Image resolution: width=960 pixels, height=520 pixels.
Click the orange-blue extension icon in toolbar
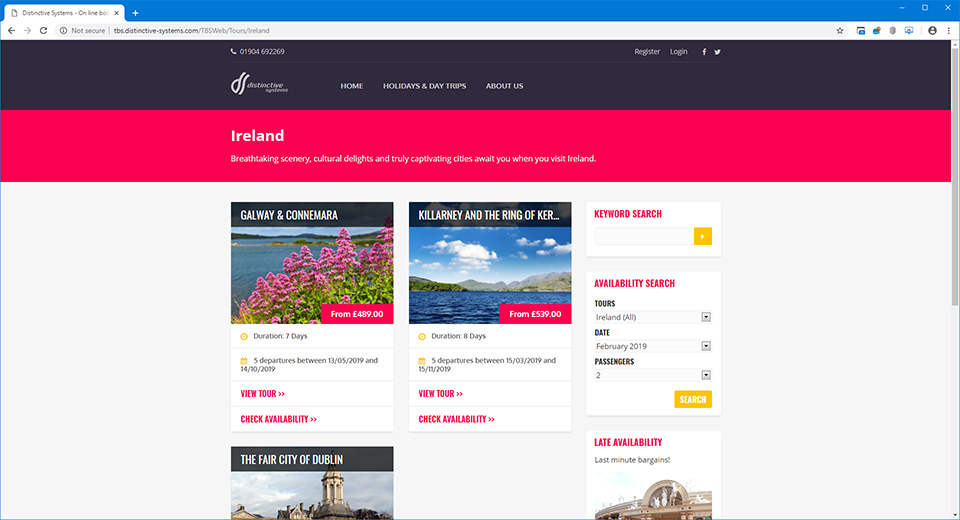[877, 31]
